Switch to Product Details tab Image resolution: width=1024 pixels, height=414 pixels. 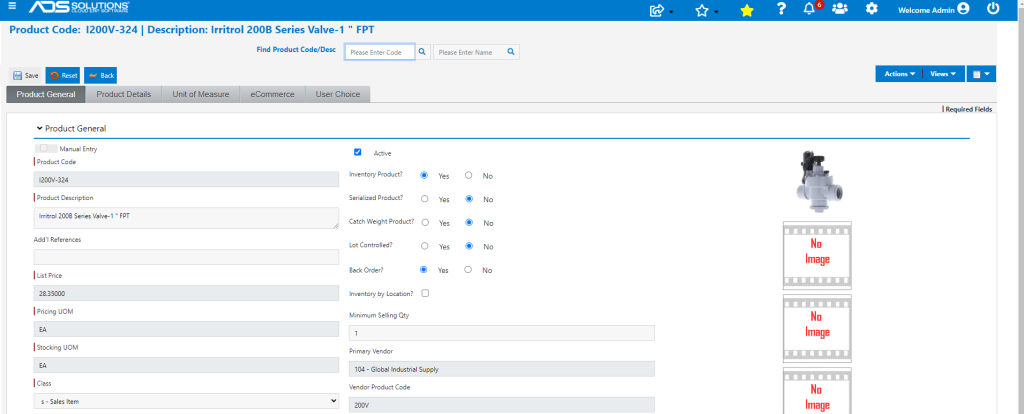pyautogui.click(x=124, y=95)
